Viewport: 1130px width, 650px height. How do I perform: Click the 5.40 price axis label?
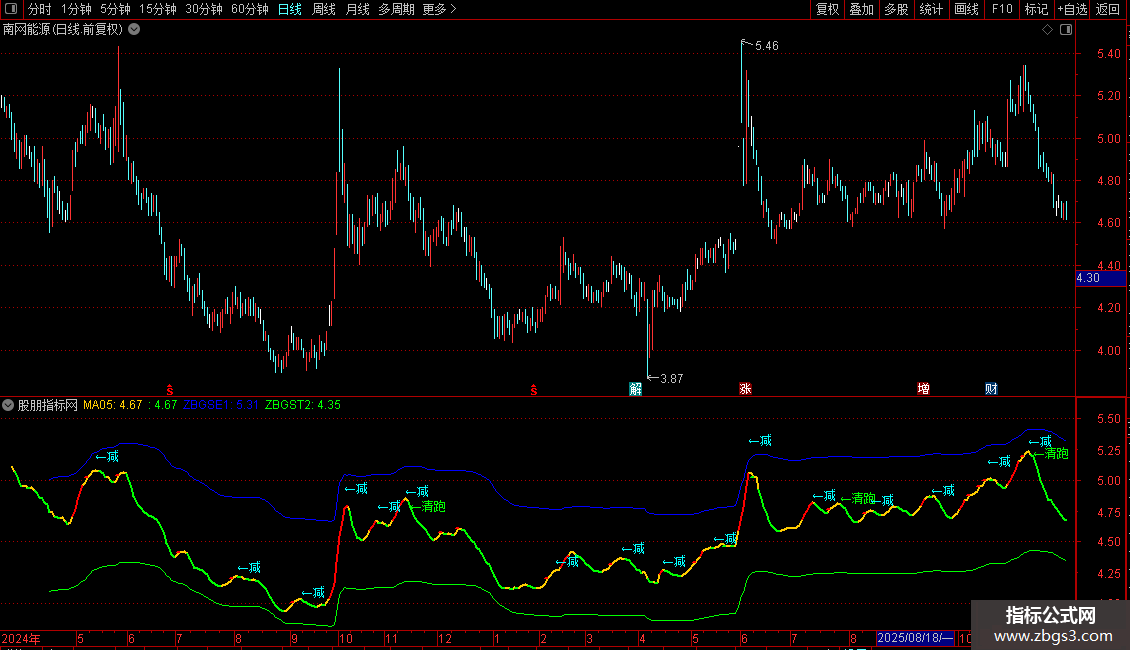(x=1108, y=54)
